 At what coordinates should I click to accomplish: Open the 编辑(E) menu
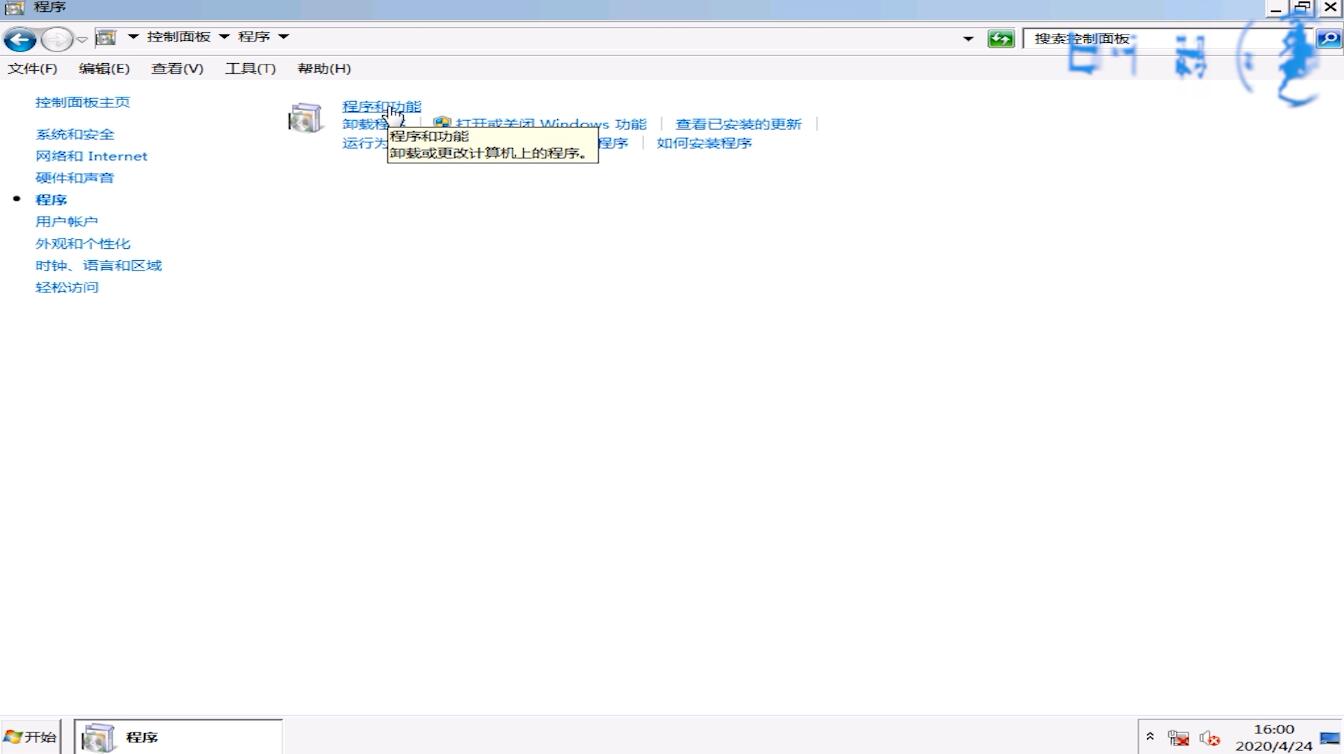pyautogui.click(x=104, y=69)
